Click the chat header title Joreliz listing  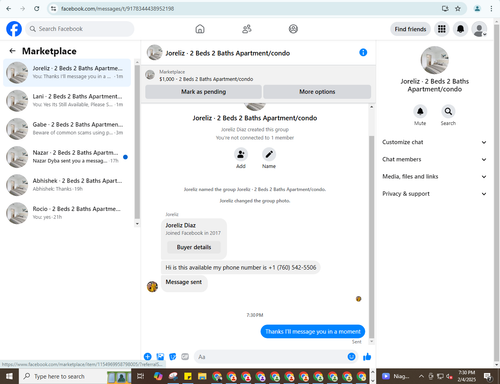pos(228,53)
